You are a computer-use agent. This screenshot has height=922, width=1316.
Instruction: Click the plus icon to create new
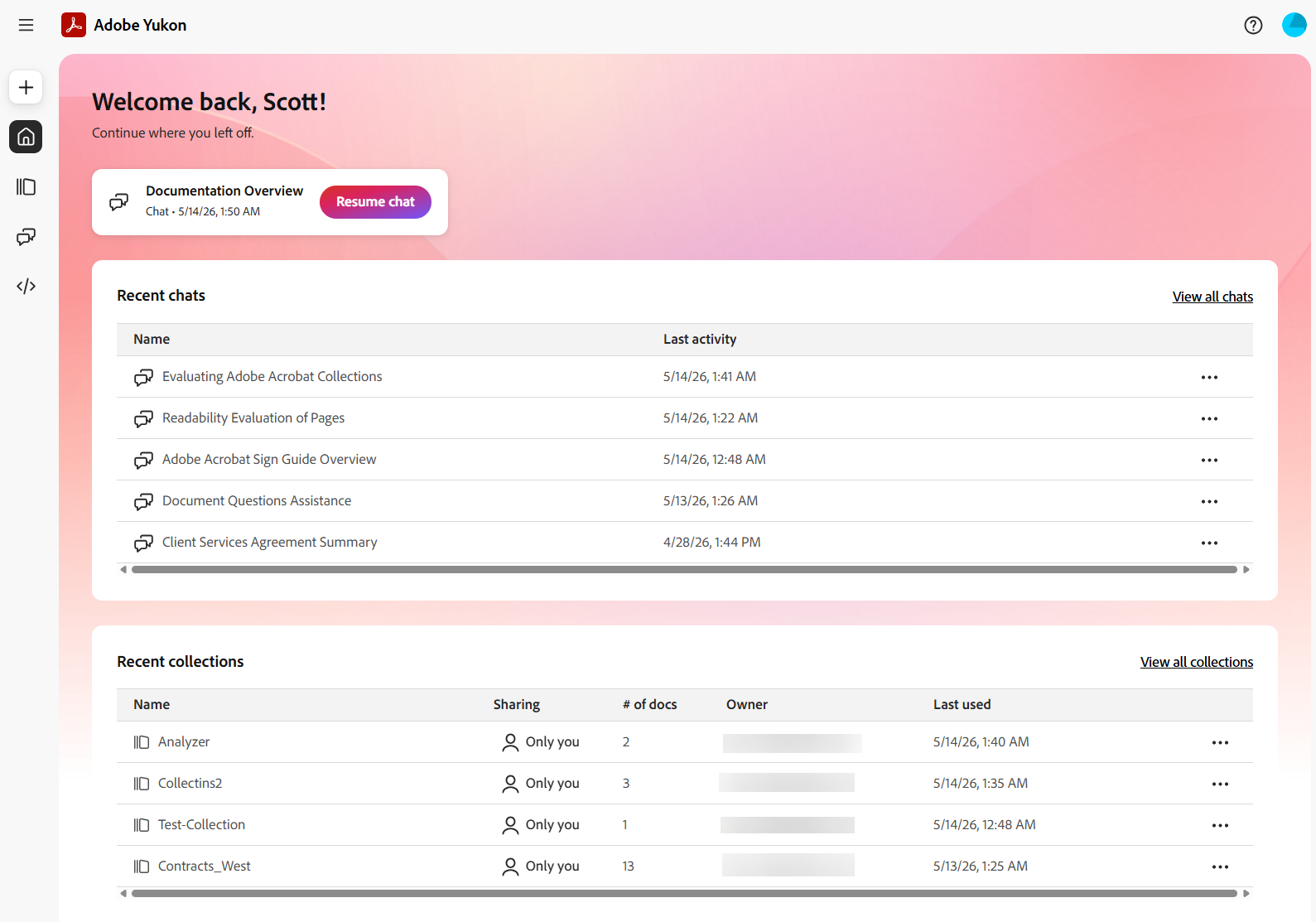click(26, 87)
